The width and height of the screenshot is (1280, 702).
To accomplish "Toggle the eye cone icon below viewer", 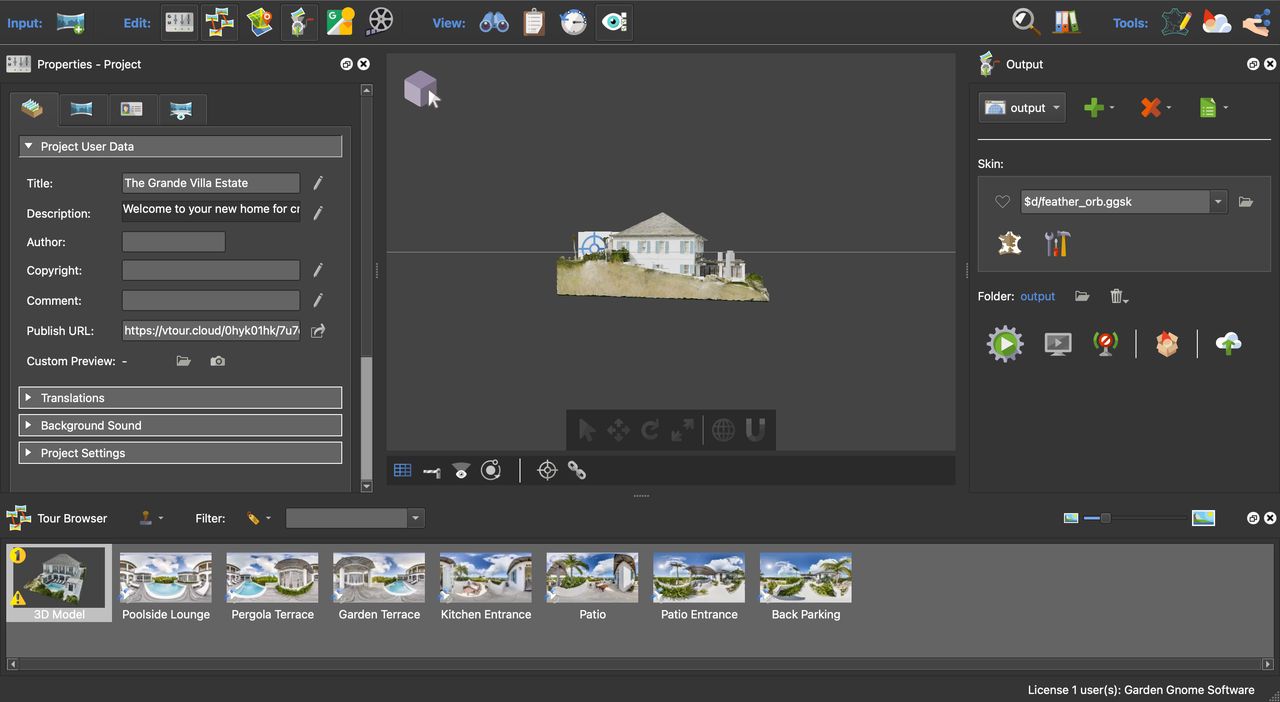I will [x=461, y=470].
